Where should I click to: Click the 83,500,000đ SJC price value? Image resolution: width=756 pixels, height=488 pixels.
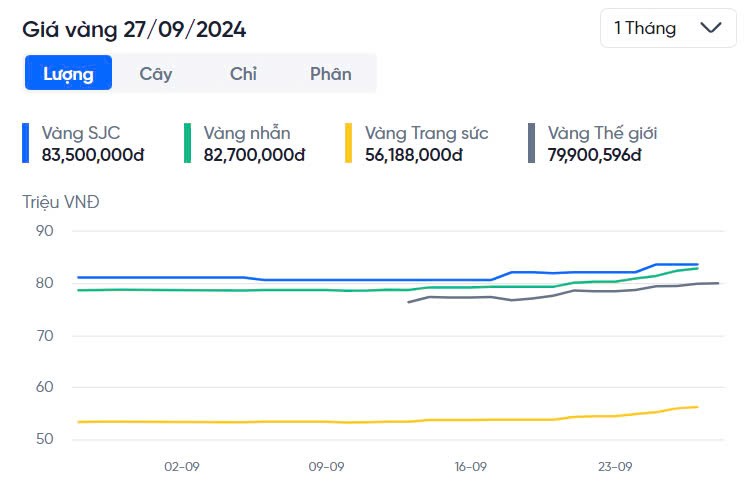pyautogui.click(x=93, y=155)
